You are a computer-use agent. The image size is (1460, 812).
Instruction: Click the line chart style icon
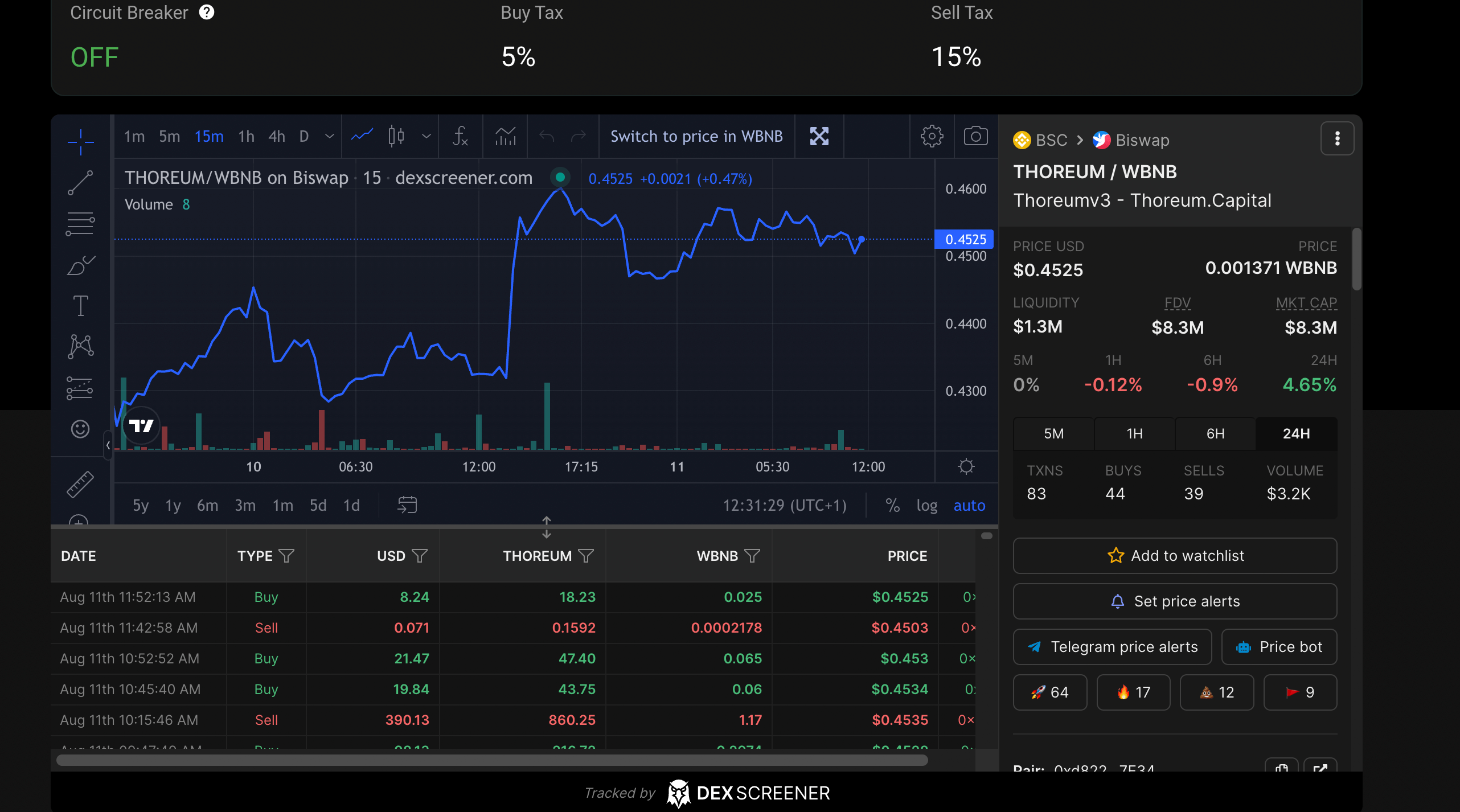(362, 136)
